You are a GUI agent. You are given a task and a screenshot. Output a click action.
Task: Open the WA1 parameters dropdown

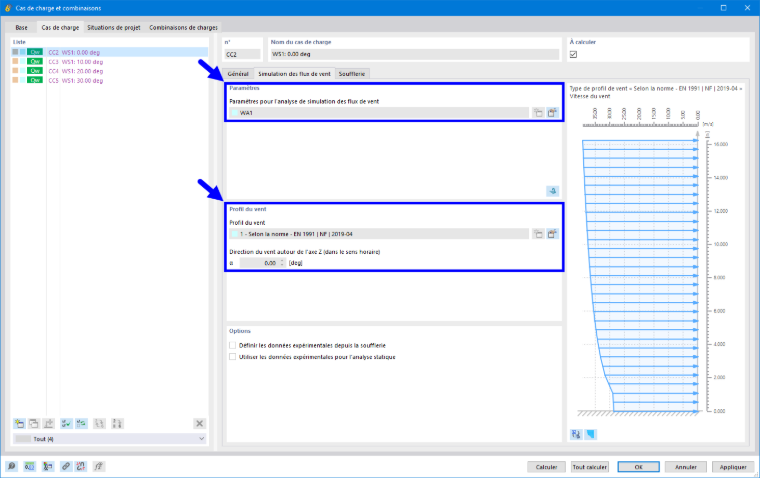tap(379, 113)
